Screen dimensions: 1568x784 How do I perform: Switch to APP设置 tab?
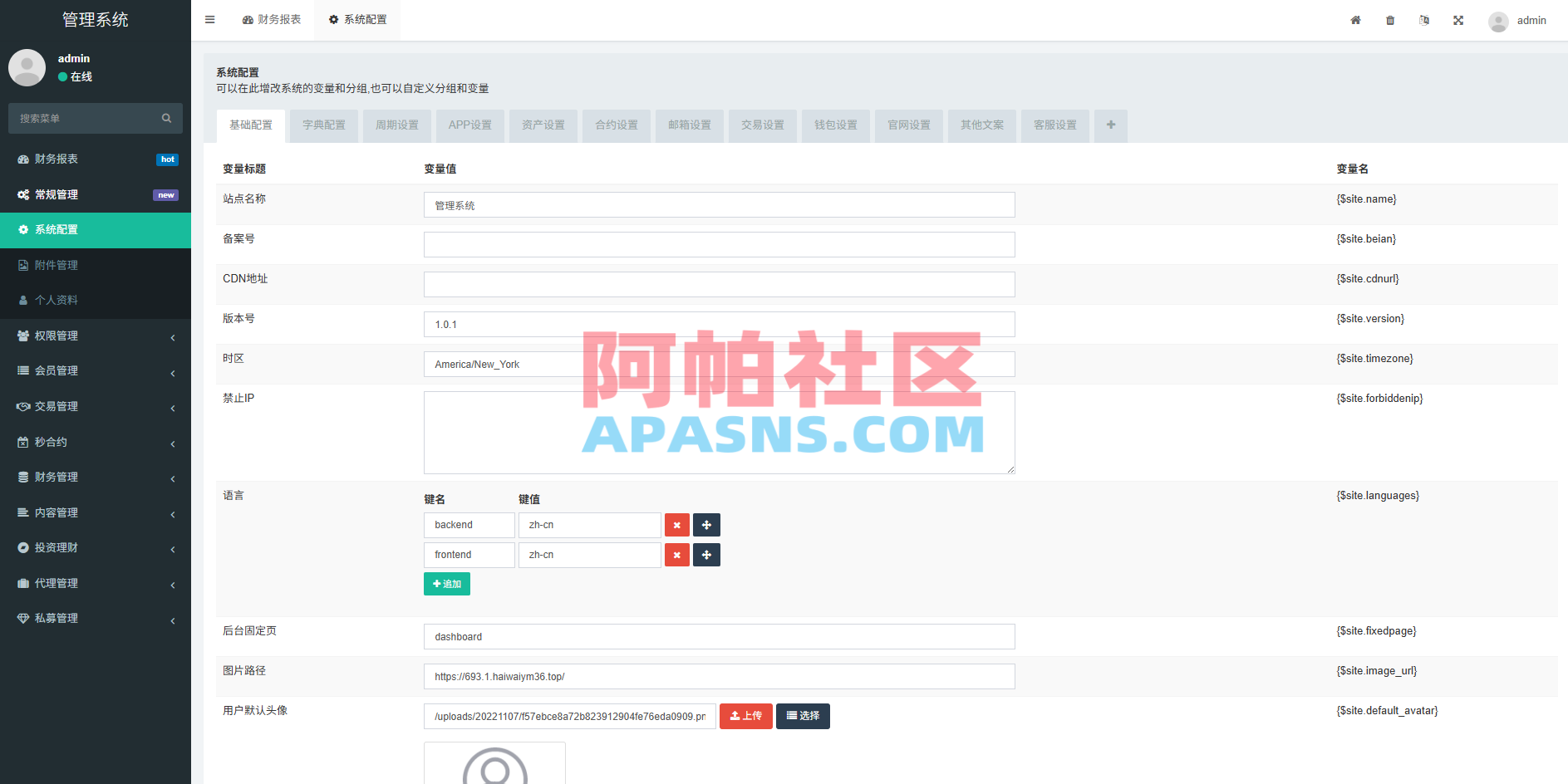(x=470, y=125)
